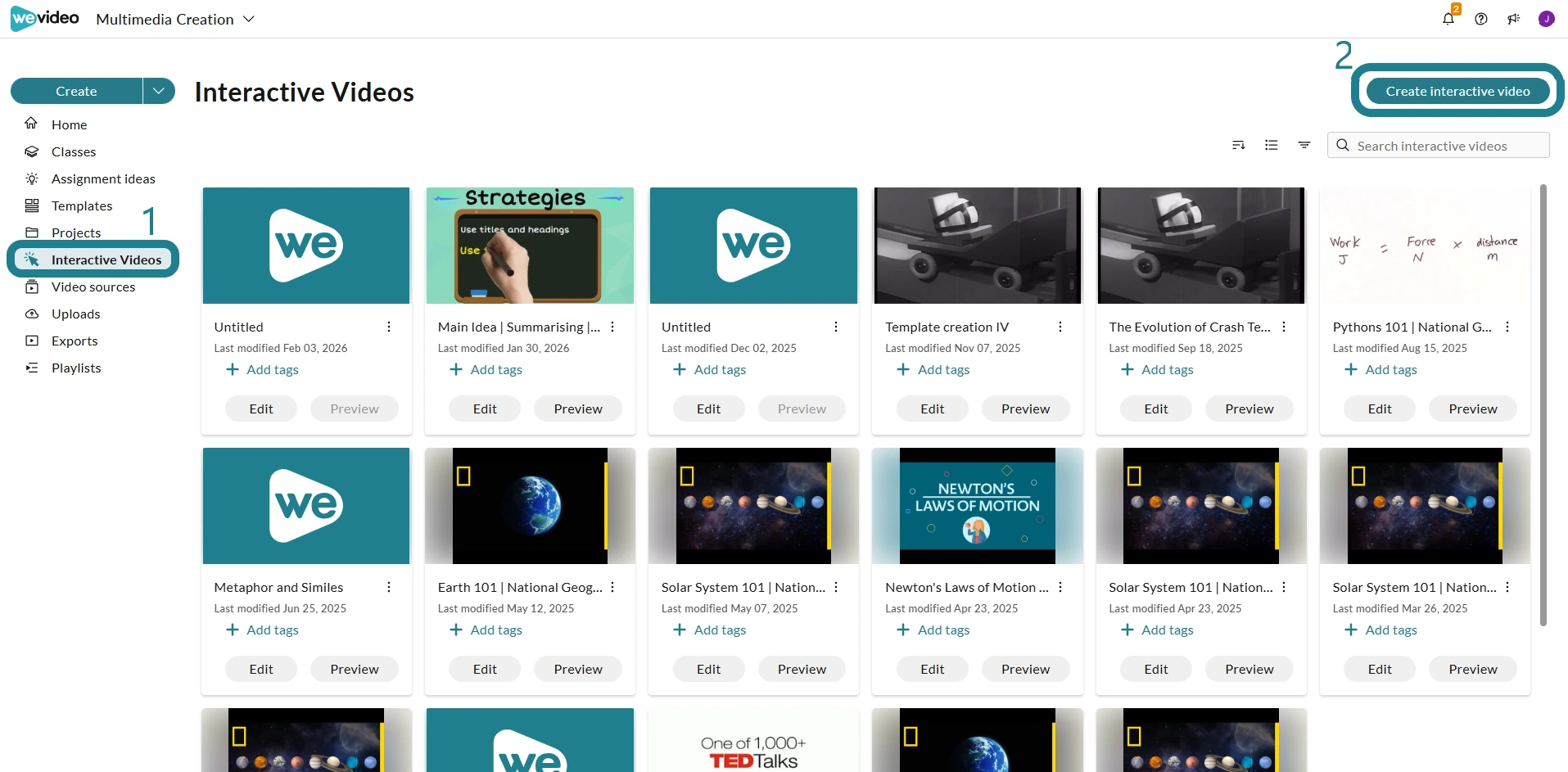
Task: Preview the Earth 101 National Geographic video
Action: [578, 669]
